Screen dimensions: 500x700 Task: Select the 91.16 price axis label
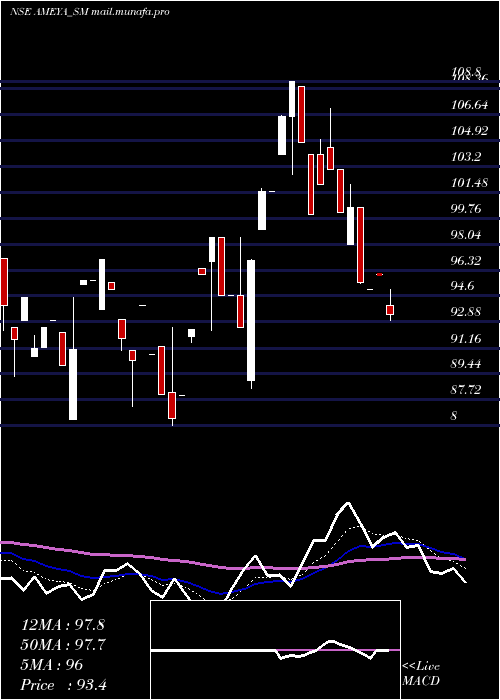tap(467, 338)
